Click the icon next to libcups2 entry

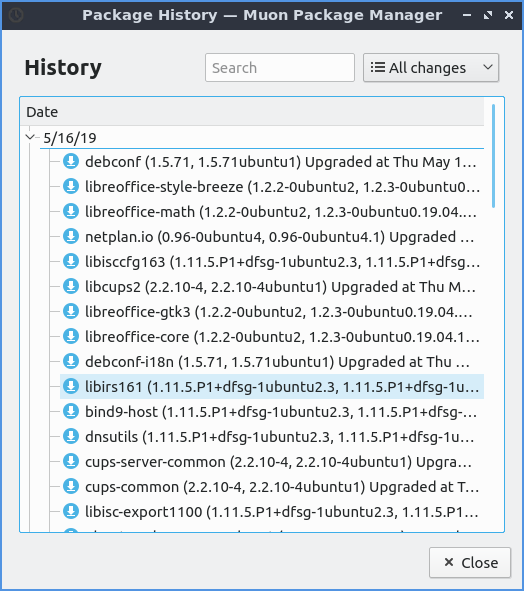(x=70, y=286)
